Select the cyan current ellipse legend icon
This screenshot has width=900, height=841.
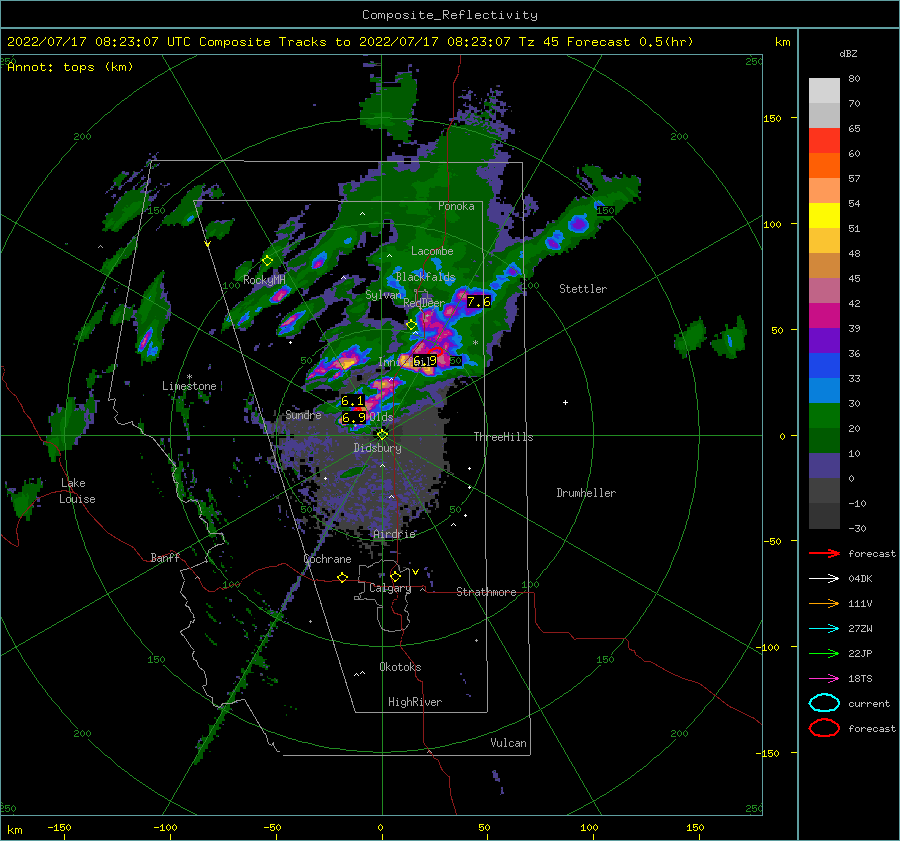click(x=824, y=703)
